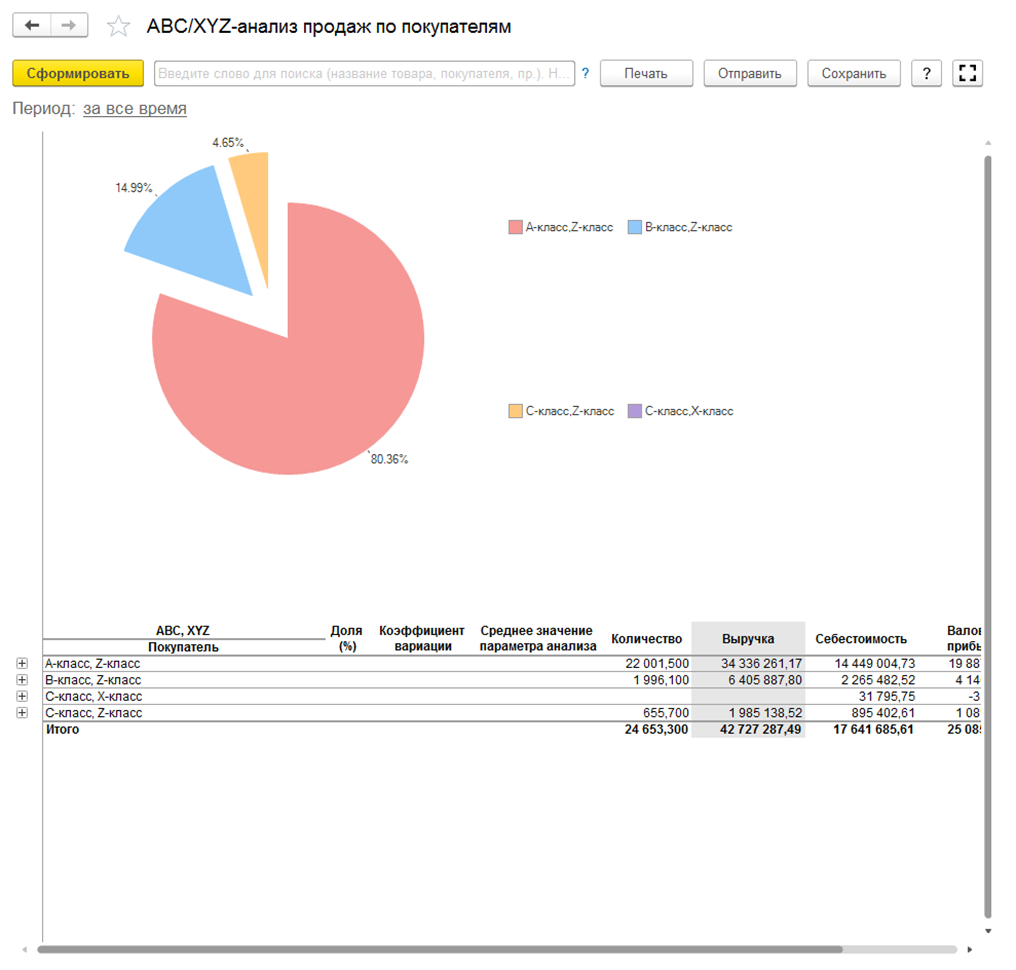1016x970 pixels.
Task: Click the back navigation arrow
Action: (31, 26)
